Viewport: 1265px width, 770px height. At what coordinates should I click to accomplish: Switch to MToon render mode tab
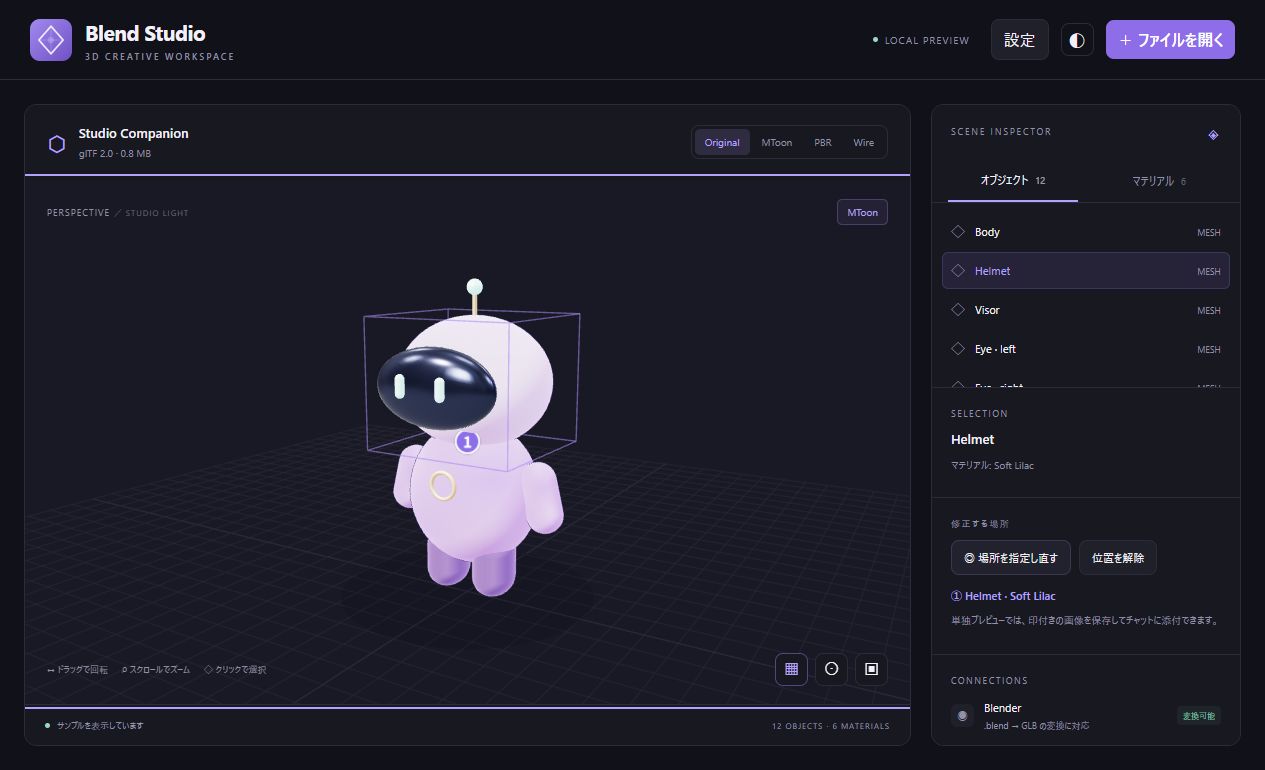click(776, 142)
